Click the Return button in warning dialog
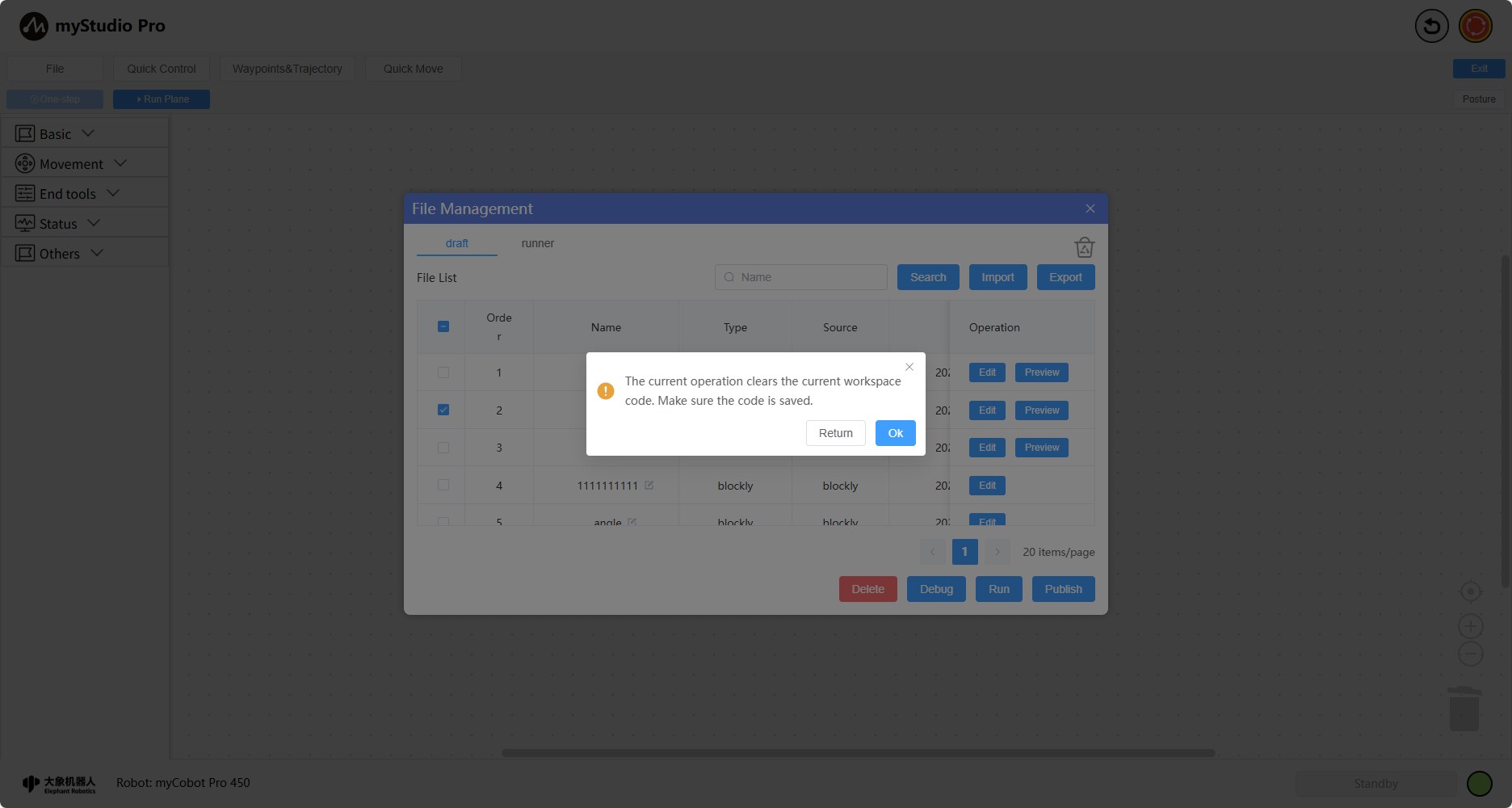This screenshot has height=808, width=1512. pos(835,433)
